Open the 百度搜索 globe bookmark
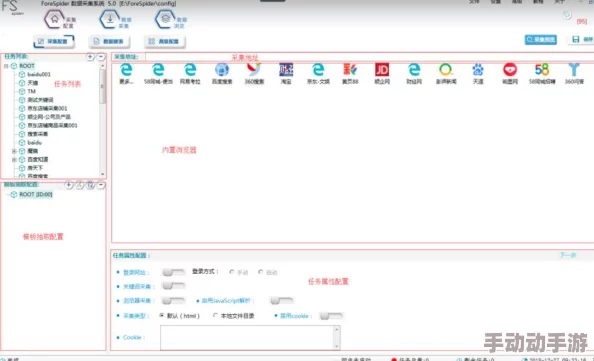 tap(222, 70)
